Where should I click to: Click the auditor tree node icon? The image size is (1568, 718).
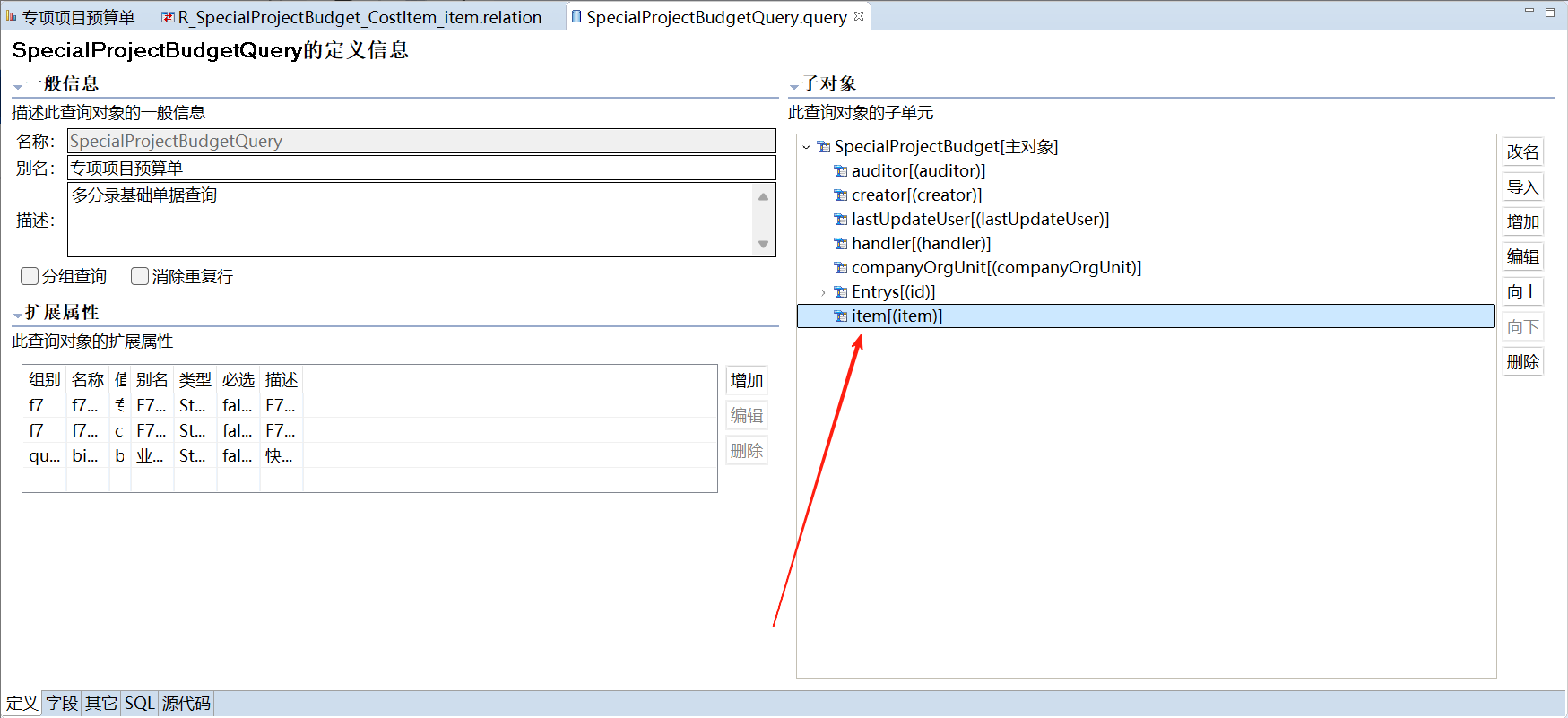point(840,171)
